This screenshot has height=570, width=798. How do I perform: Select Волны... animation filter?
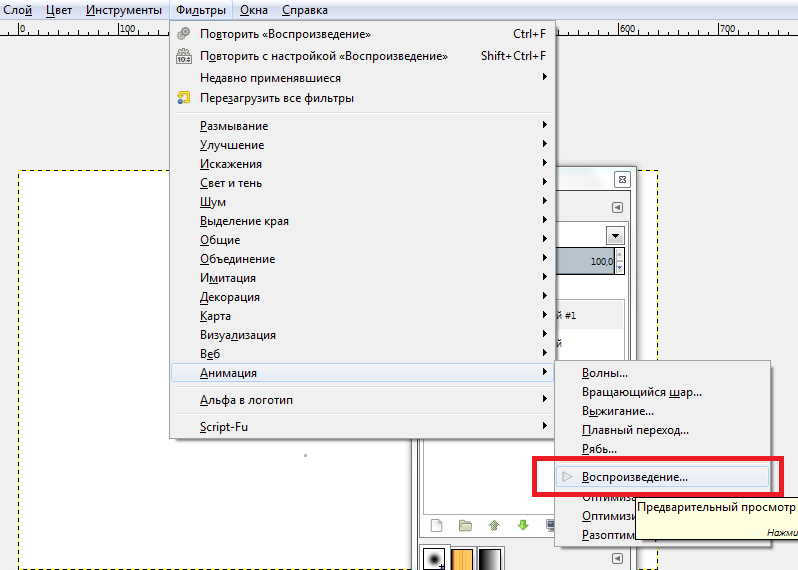[x=663, y=373]
